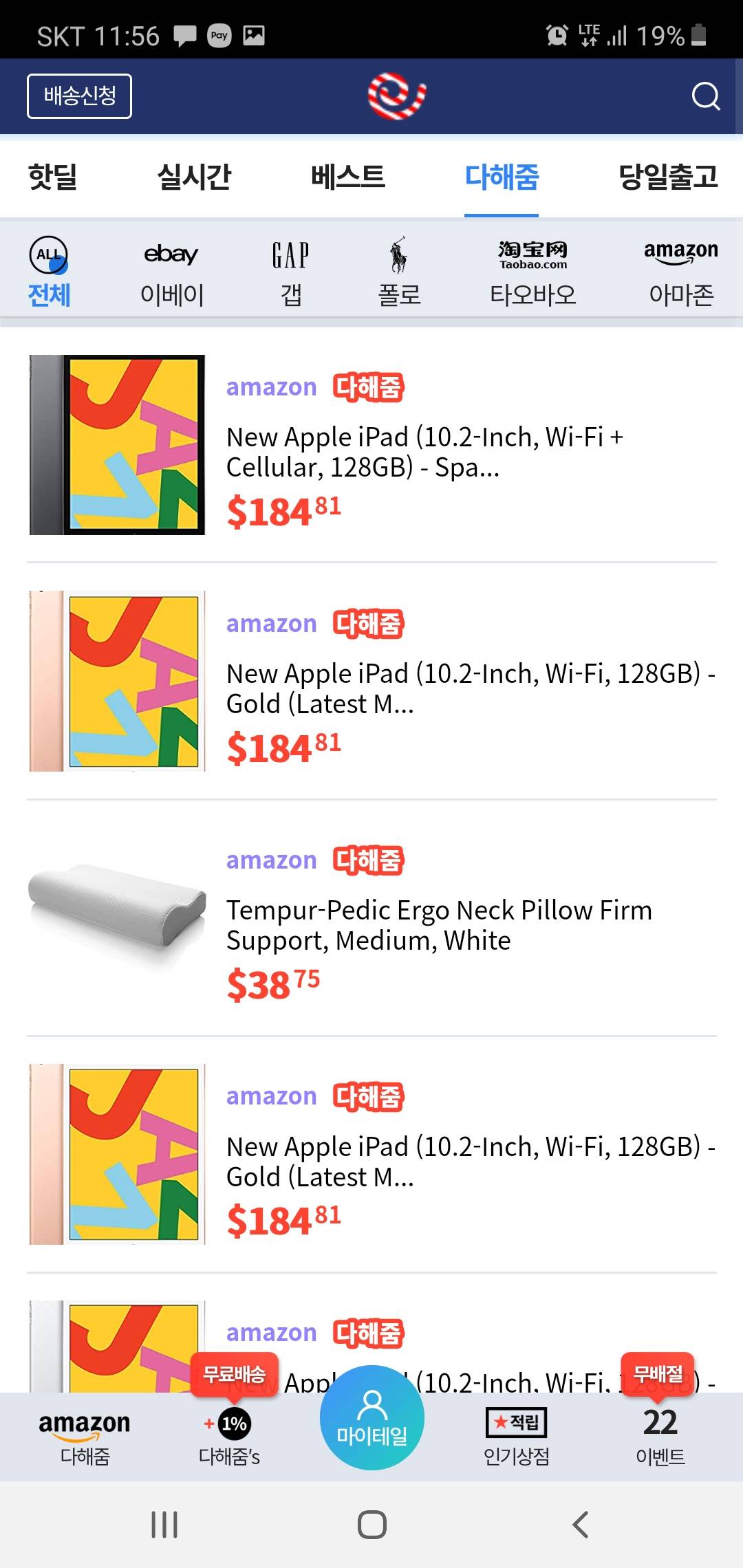Open the Space Gray iPad thumbnail
Image resolution: width=743 pixels, height=1568 pixels.
117,445
